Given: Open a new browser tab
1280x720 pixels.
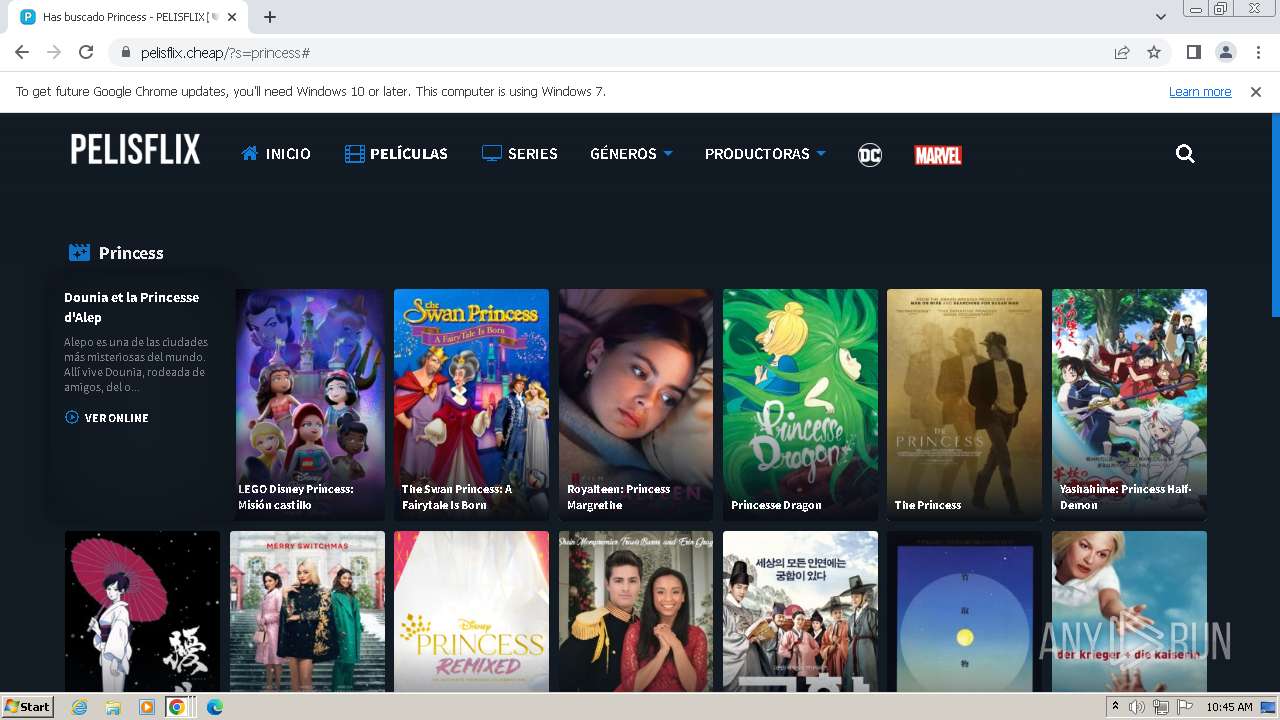Looking at the screenshot, I should pos(270,17).
